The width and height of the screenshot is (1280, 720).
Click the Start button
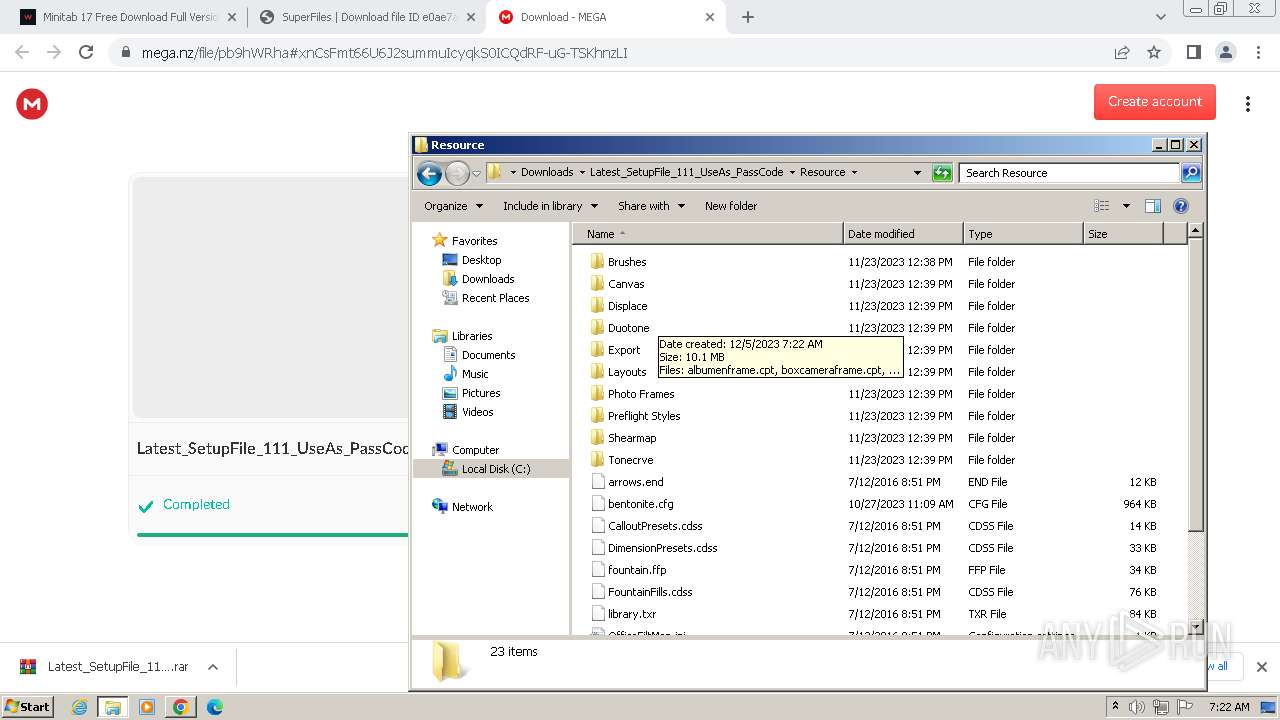[x=27, y=707]
